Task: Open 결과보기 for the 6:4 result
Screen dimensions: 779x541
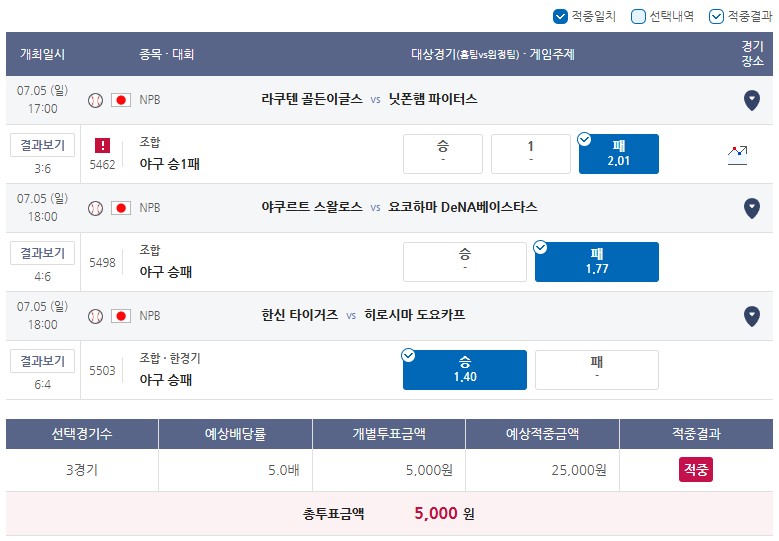Action: tap(42, 361)
